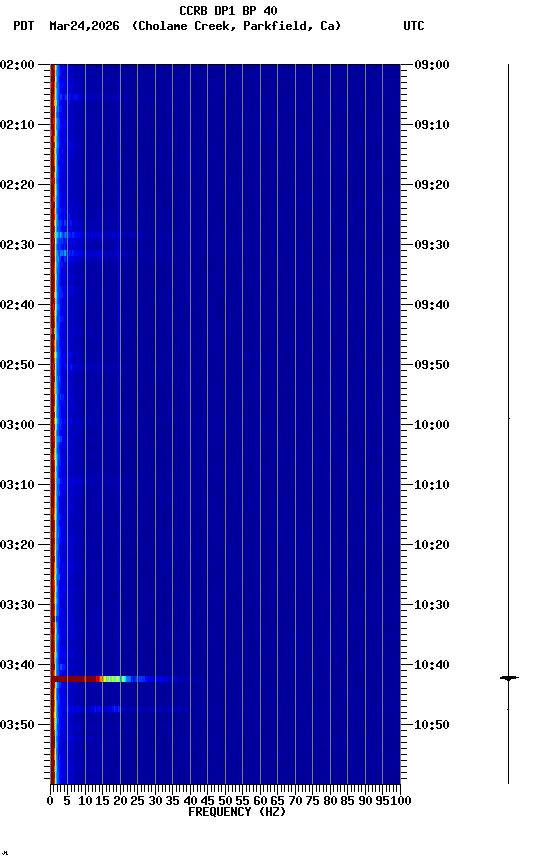
Task: Click the frequency axis label "80"
Action: point(330,801)
